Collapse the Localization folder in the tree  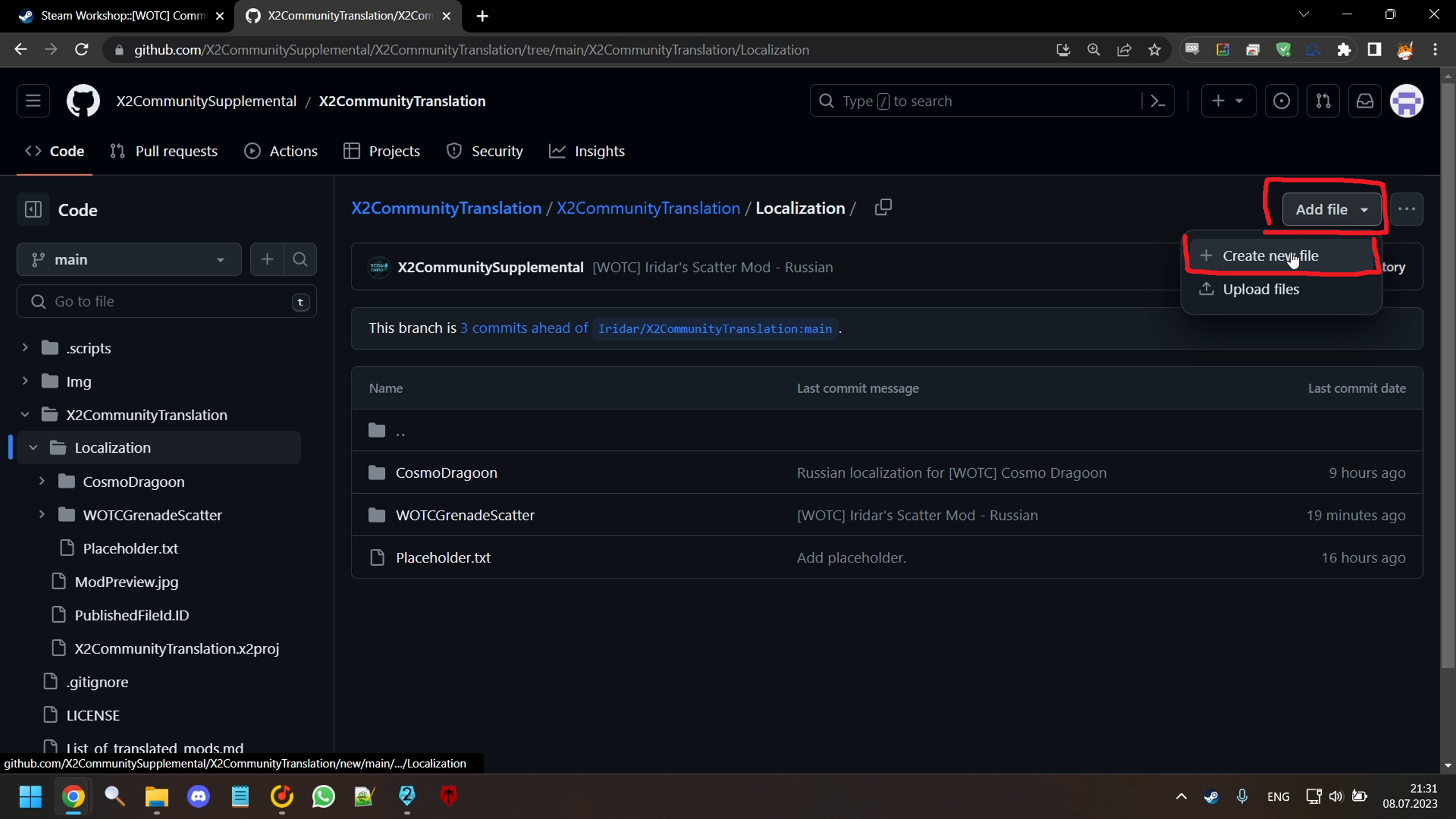point(33,448)
